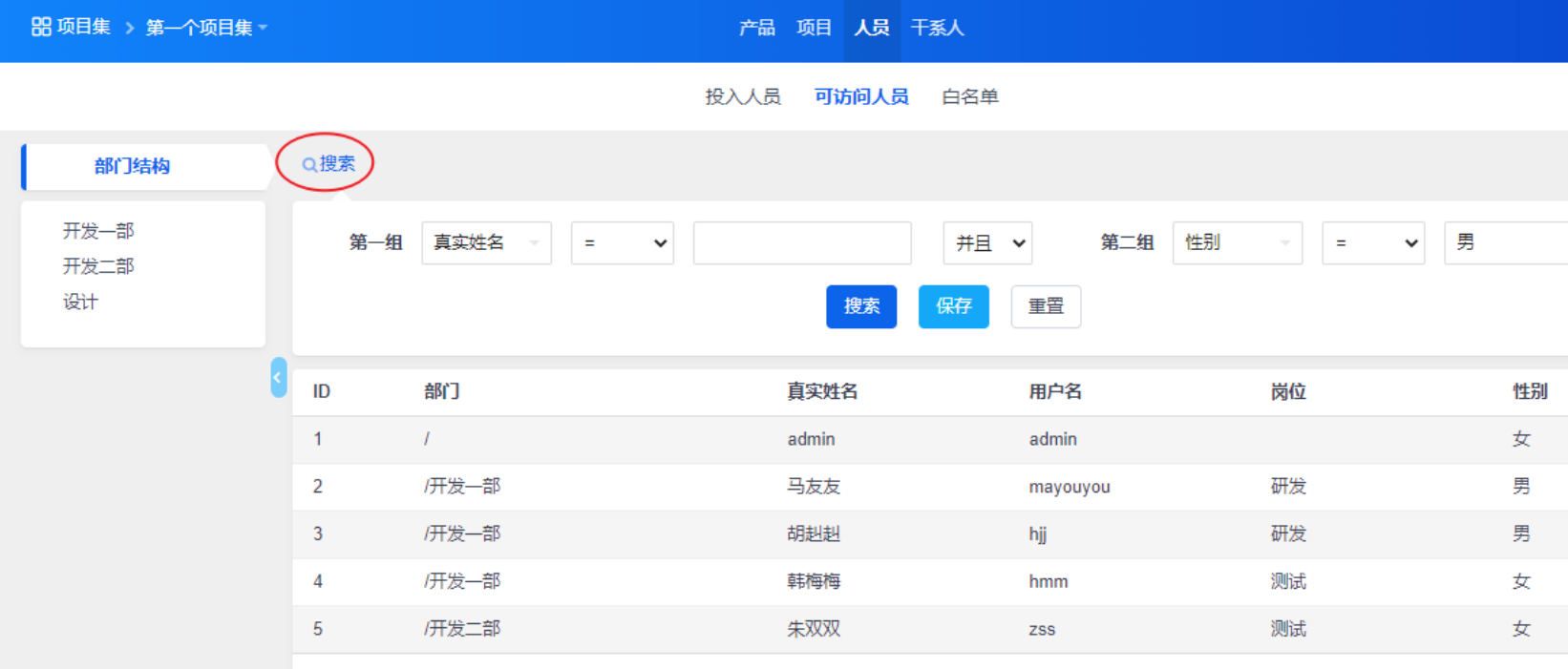Collapse the sidebar with arrow handle
1568x669 pixels.
[278, 377]
